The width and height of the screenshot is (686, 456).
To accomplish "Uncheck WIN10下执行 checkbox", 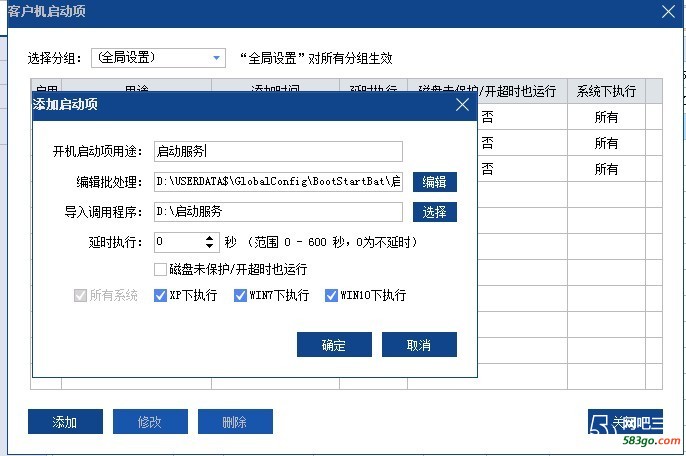I will (x=331, y=295).
